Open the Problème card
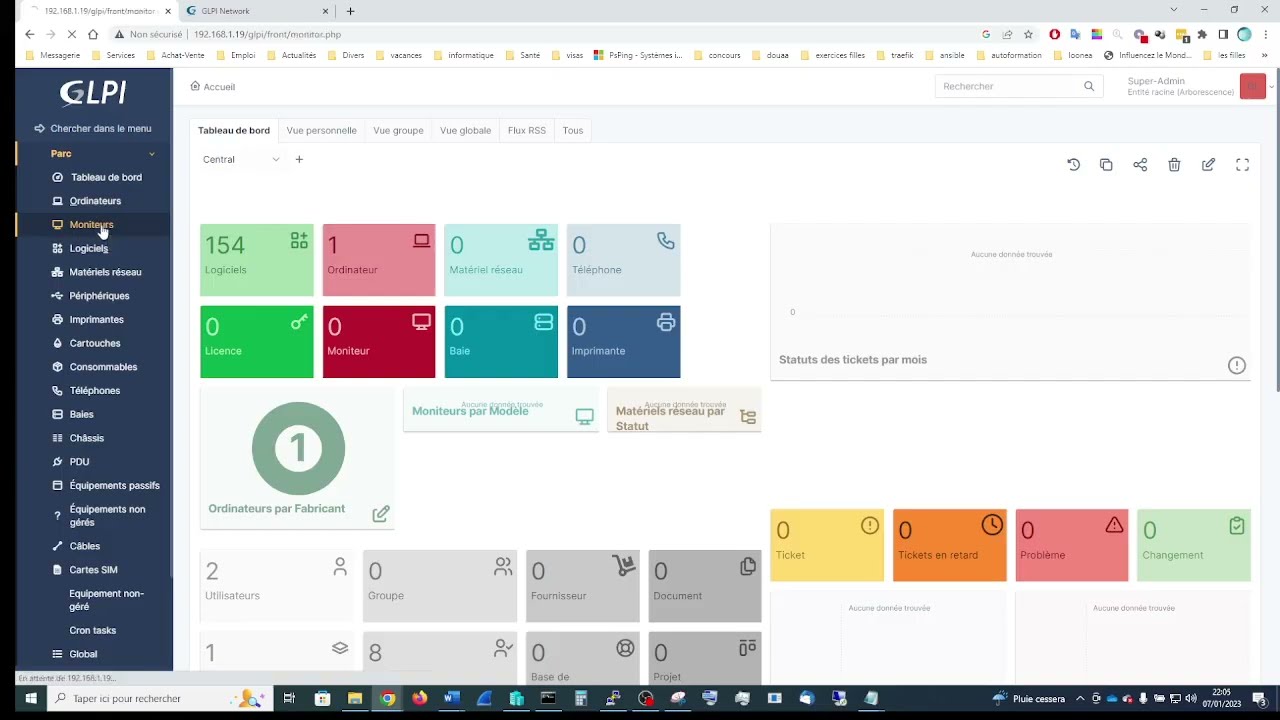 (1072, 545)
